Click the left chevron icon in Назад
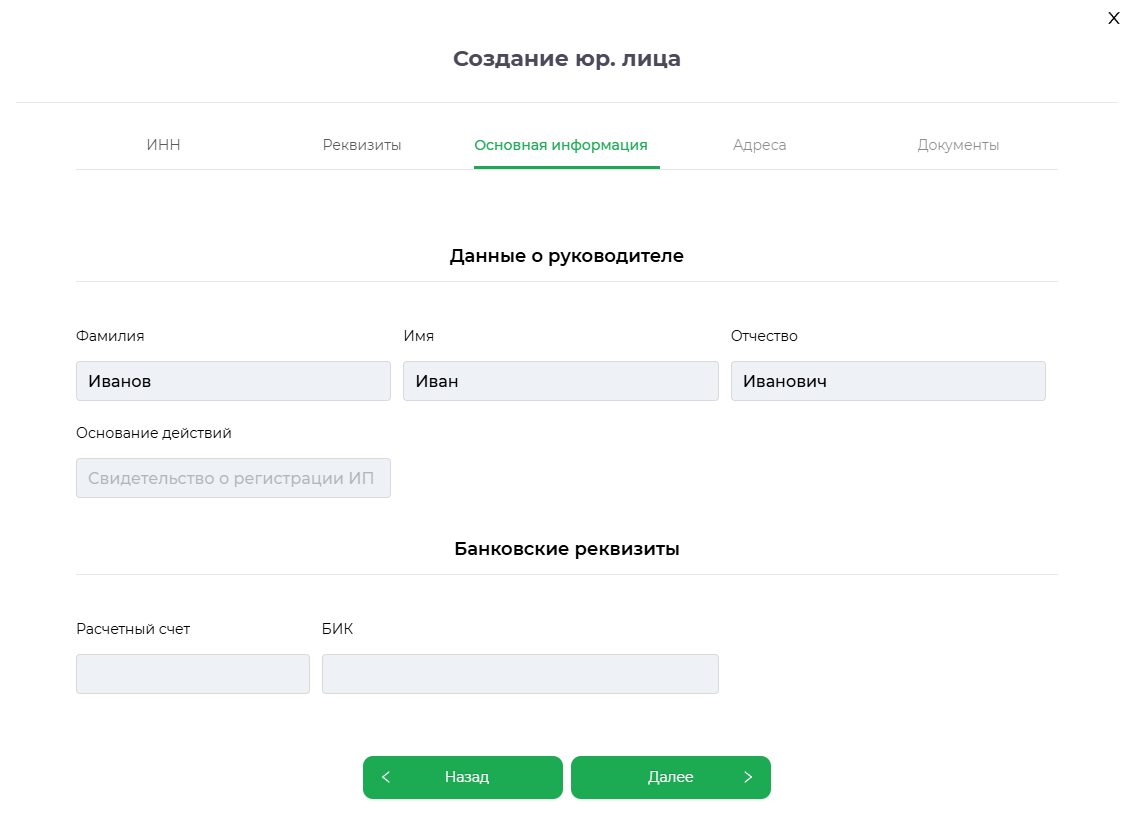This screenshot has height=827, width=1135. coord(386,777)
